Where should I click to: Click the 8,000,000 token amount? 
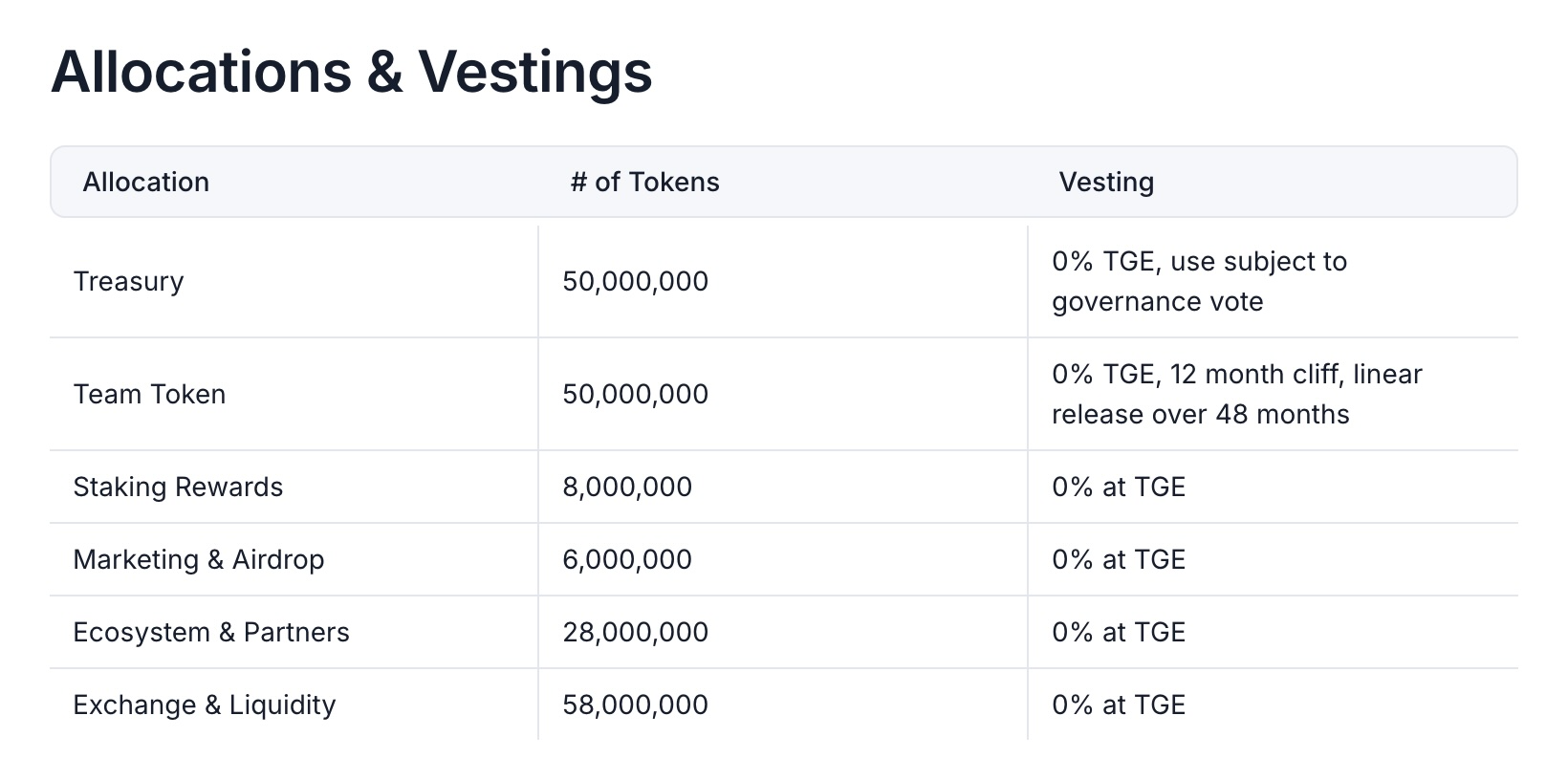626,487
